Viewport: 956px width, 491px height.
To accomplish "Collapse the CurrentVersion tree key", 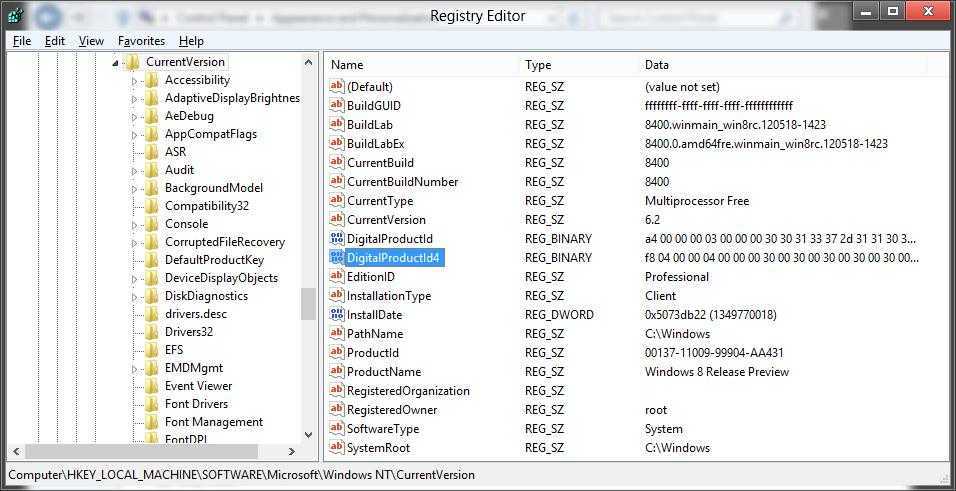I will [x=116, y=62].
